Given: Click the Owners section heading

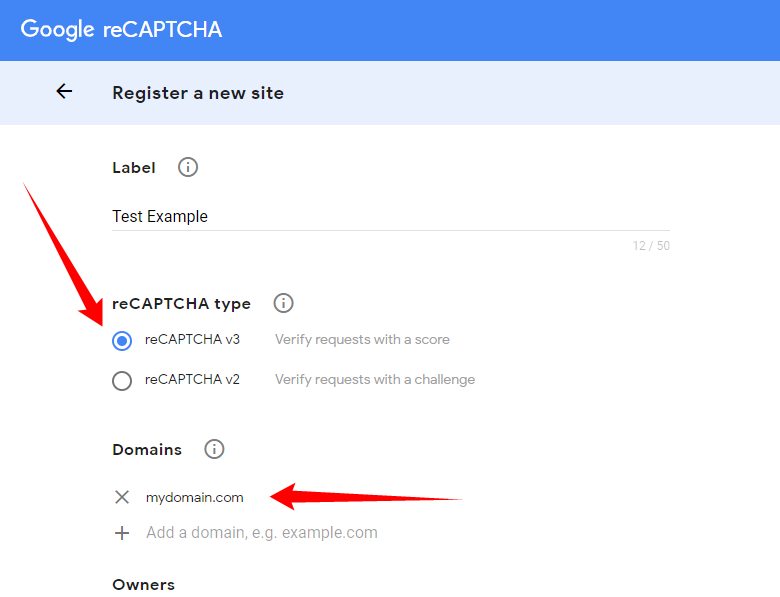Looking at the screenshot, I should tap(143, 584).
